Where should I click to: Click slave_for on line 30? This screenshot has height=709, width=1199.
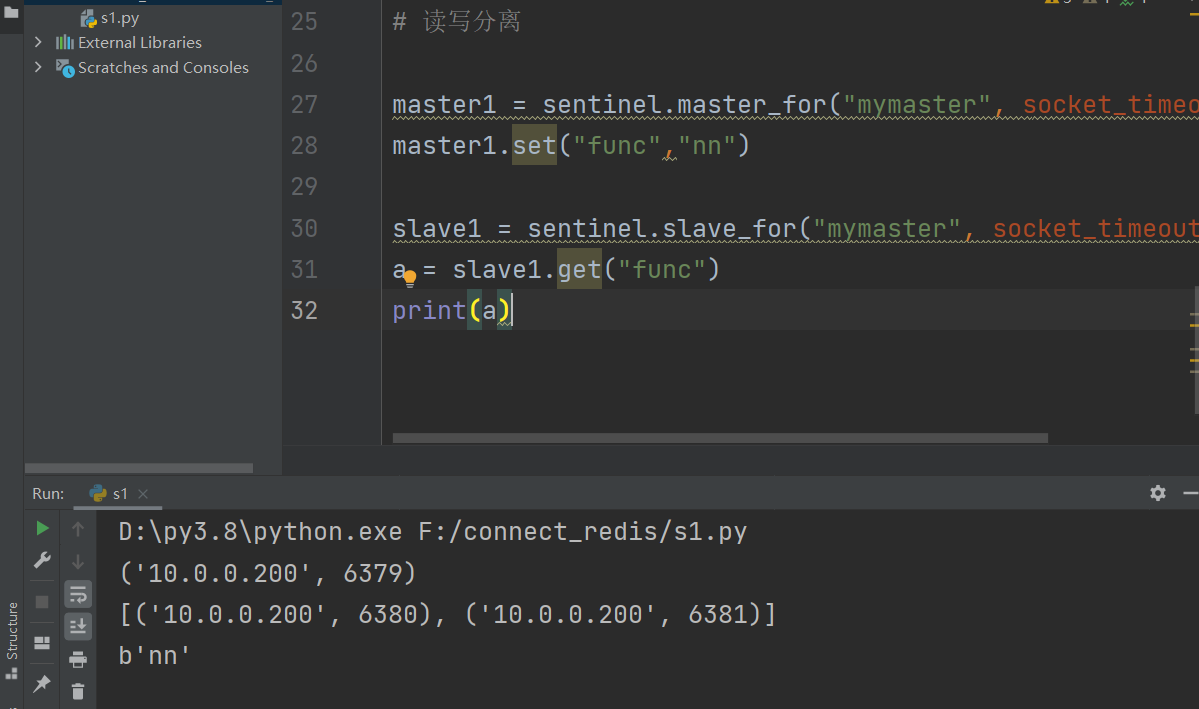[x=729, y=228]
